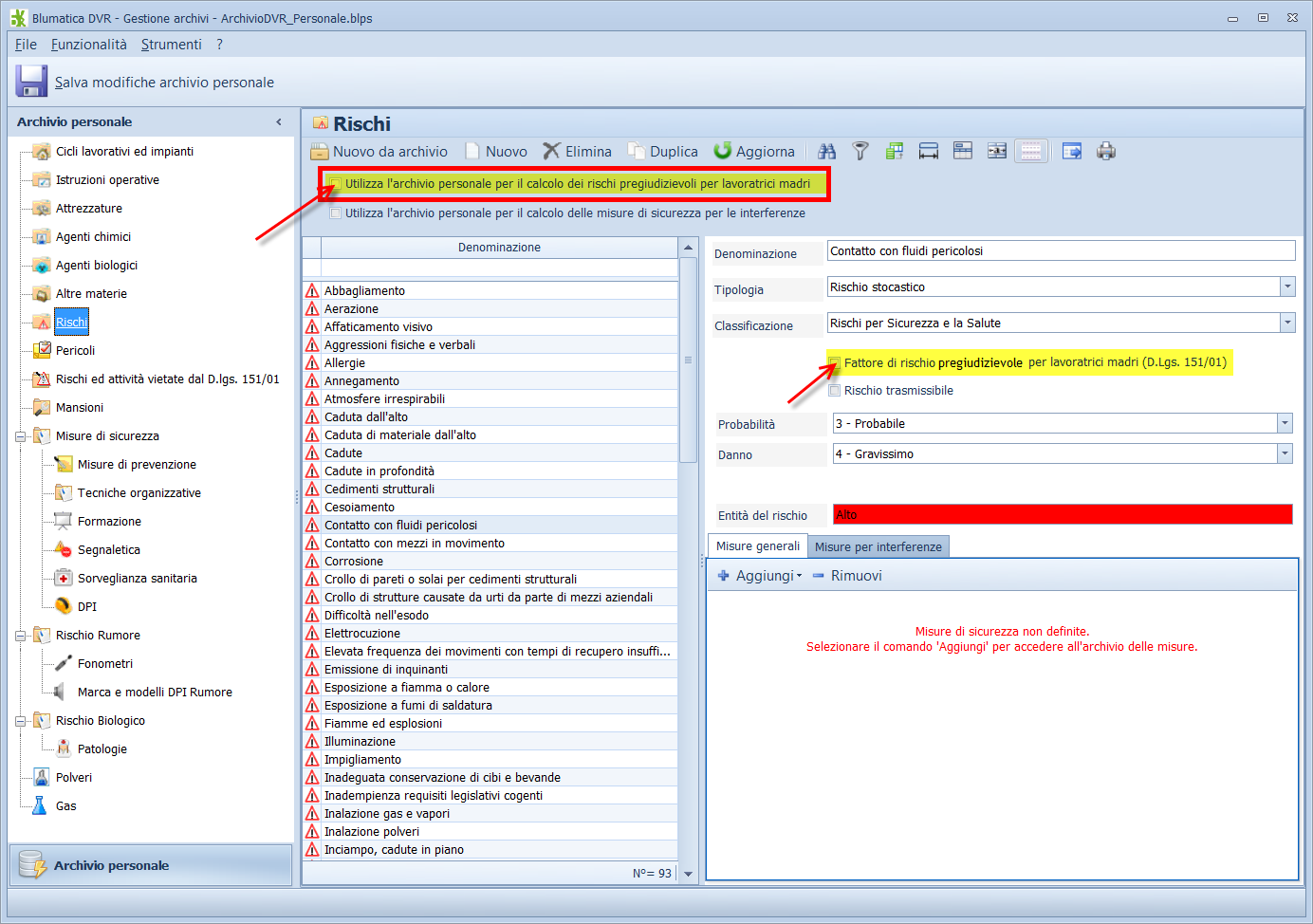The width and height of the screenshot is (1313, 924).
Task: Open Altre materie tree item
Action: click(x=91, y=294)
